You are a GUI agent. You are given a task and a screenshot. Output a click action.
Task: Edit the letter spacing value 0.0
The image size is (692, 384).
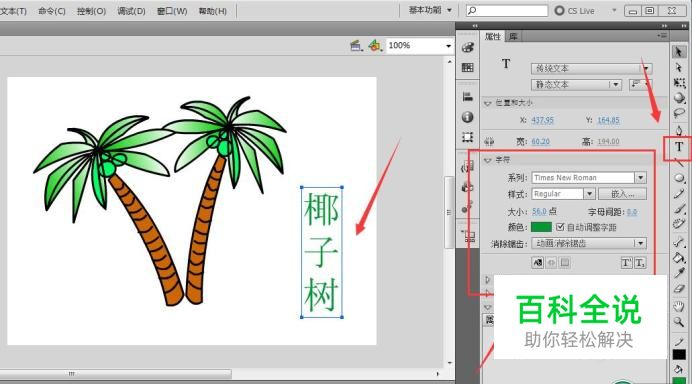pos(632,212)
